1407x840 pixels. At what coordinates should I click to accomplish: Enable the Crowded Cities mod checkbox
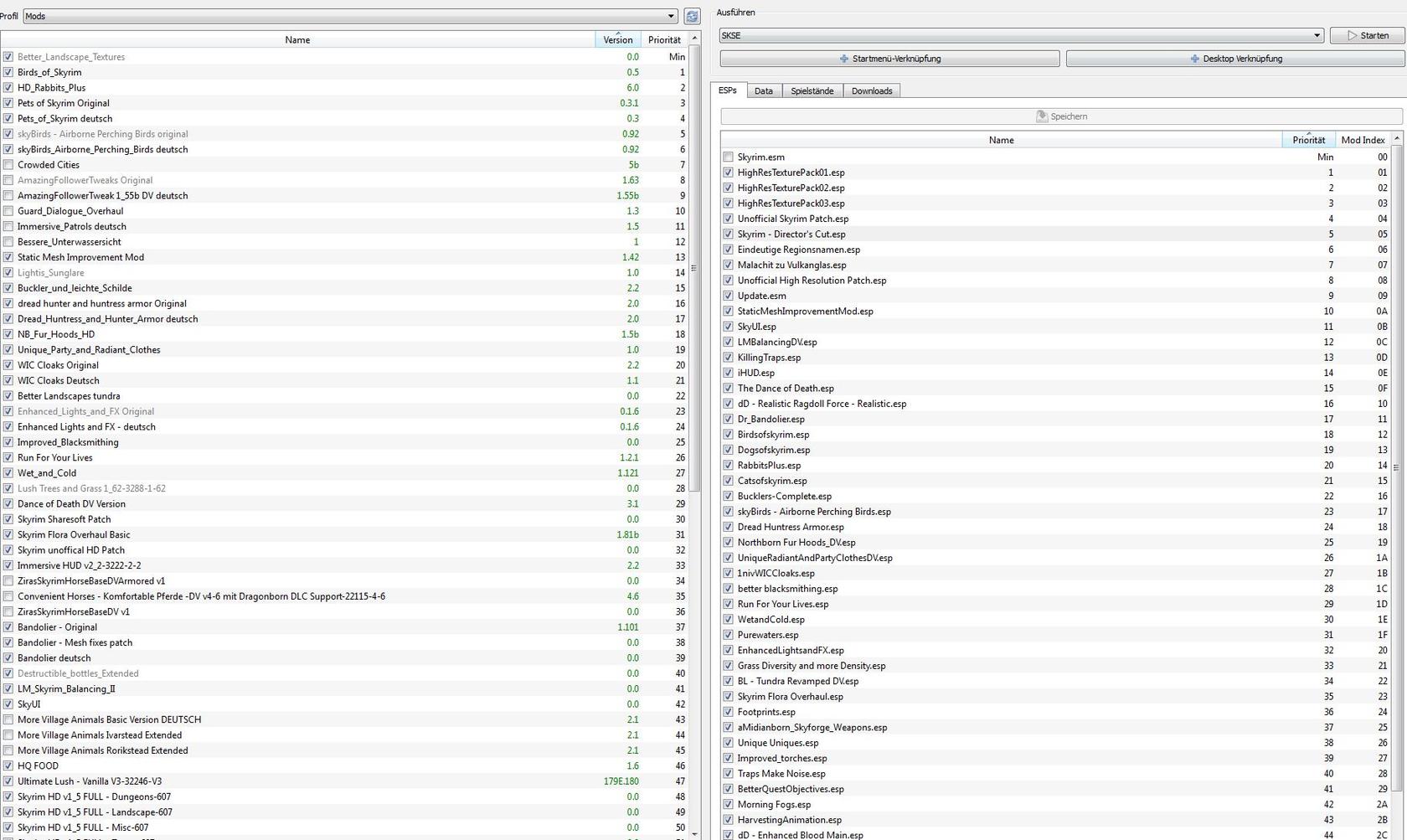(8, 165)
